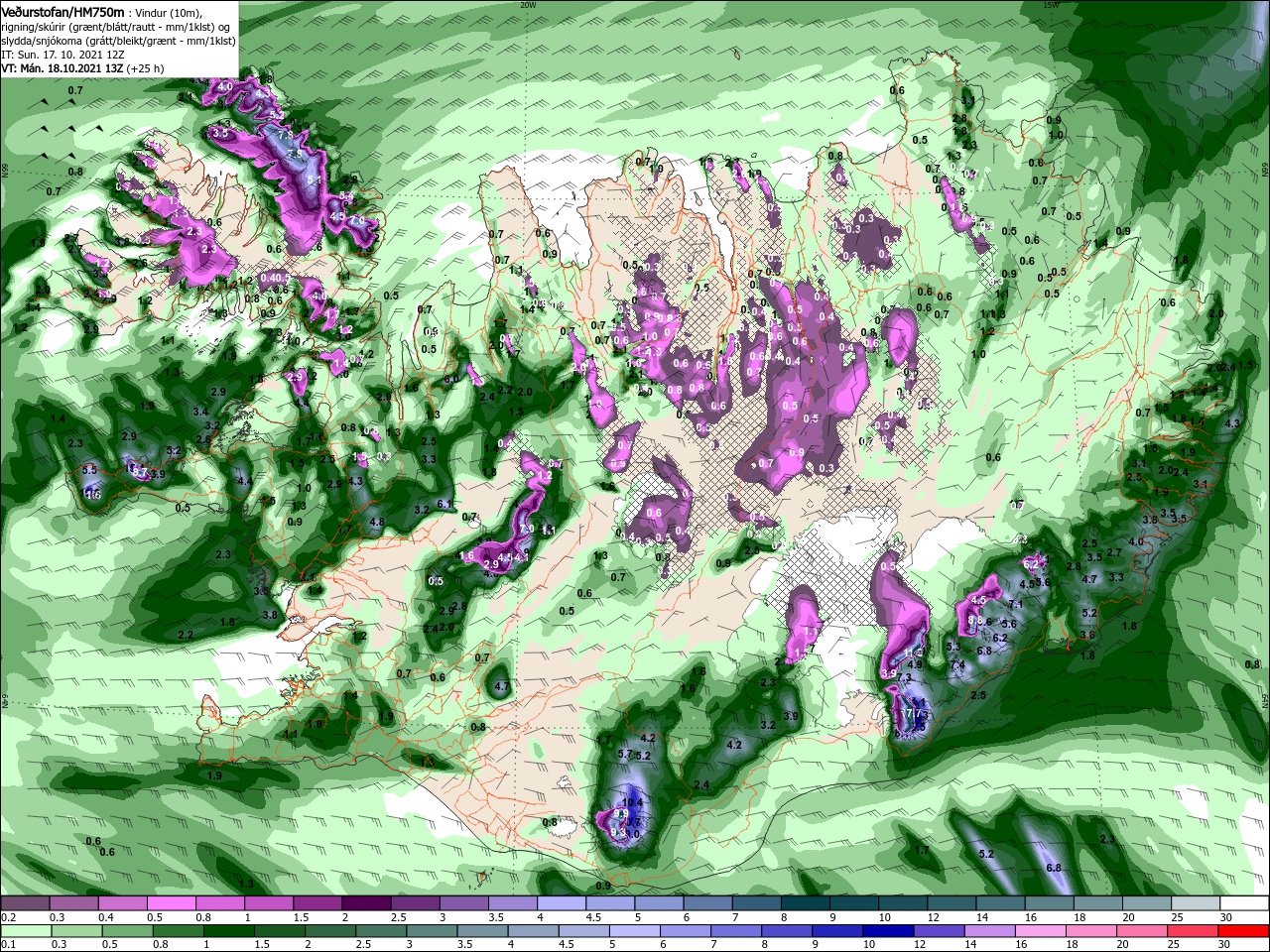Click the 'Vindur (10m)' label in the header

point(169,14)
